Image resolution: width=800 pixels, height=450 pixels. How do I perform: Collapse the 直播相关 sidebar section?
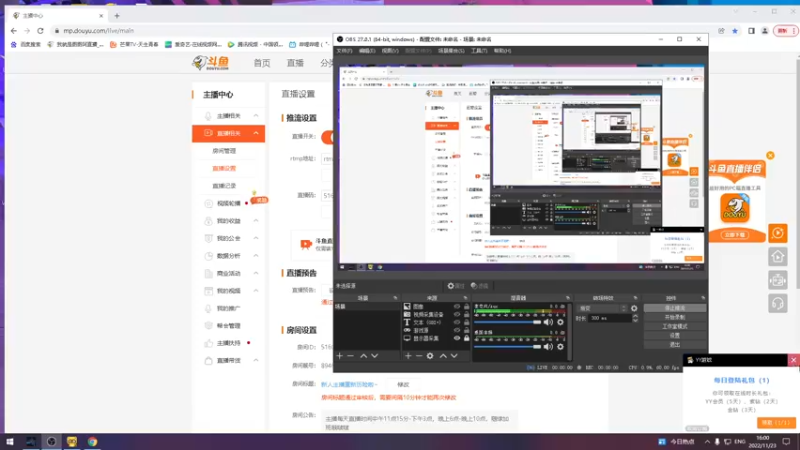tap(256, 133)
